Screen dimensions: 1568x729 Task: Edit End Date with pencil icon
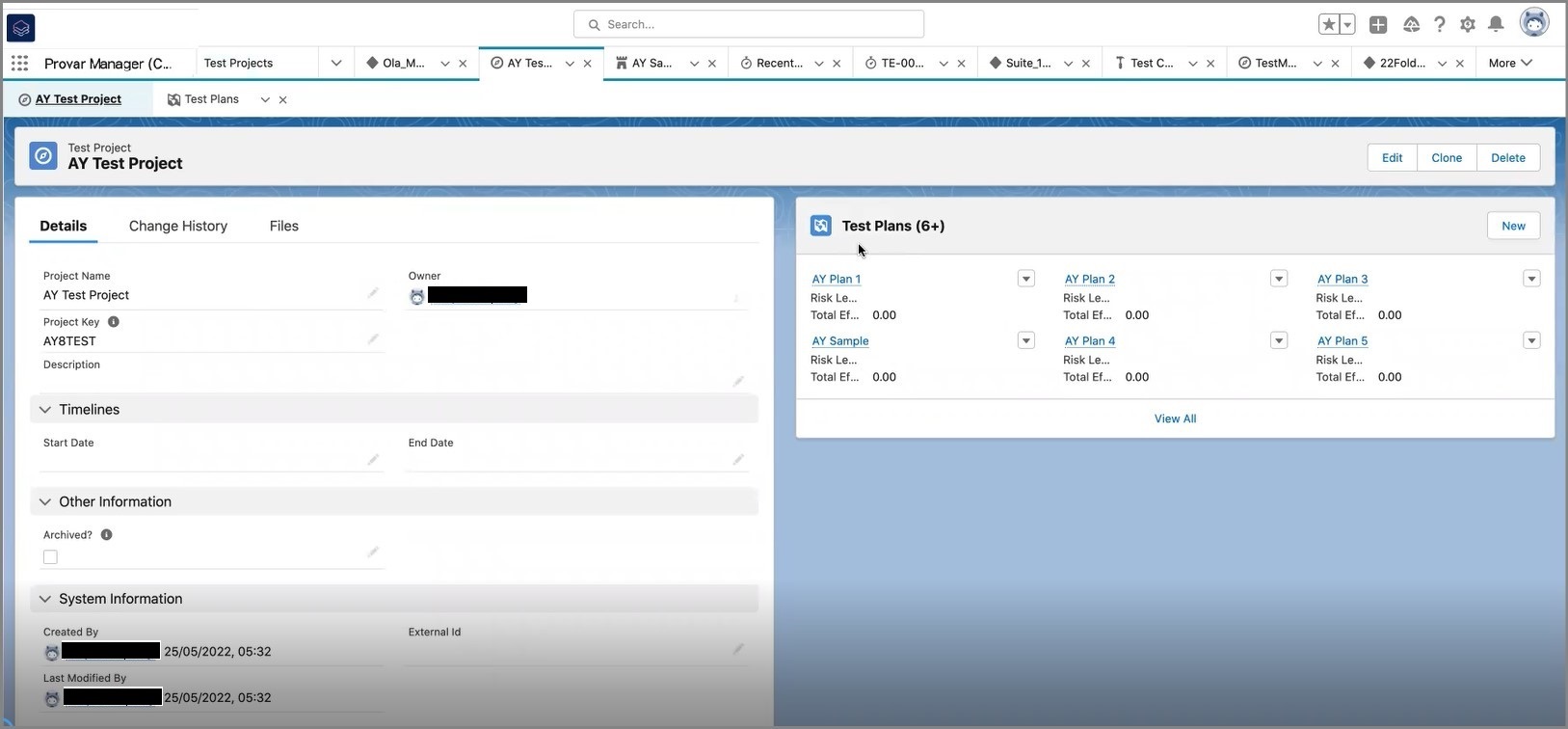[738, 460]
